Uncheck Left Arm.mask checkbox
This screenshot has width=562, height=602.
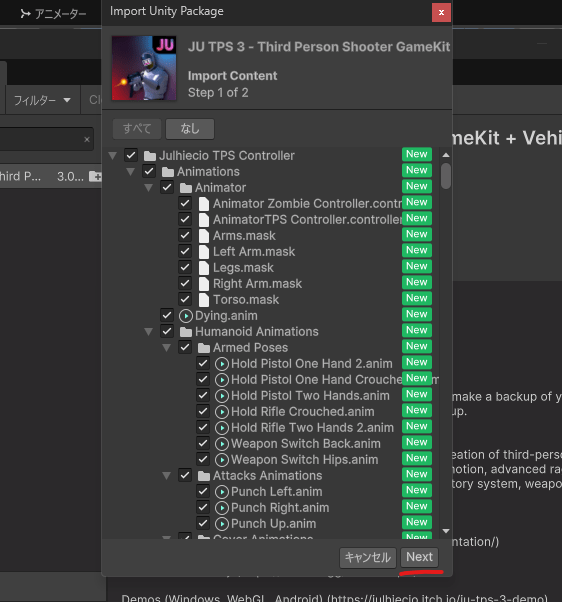[185, 251]
